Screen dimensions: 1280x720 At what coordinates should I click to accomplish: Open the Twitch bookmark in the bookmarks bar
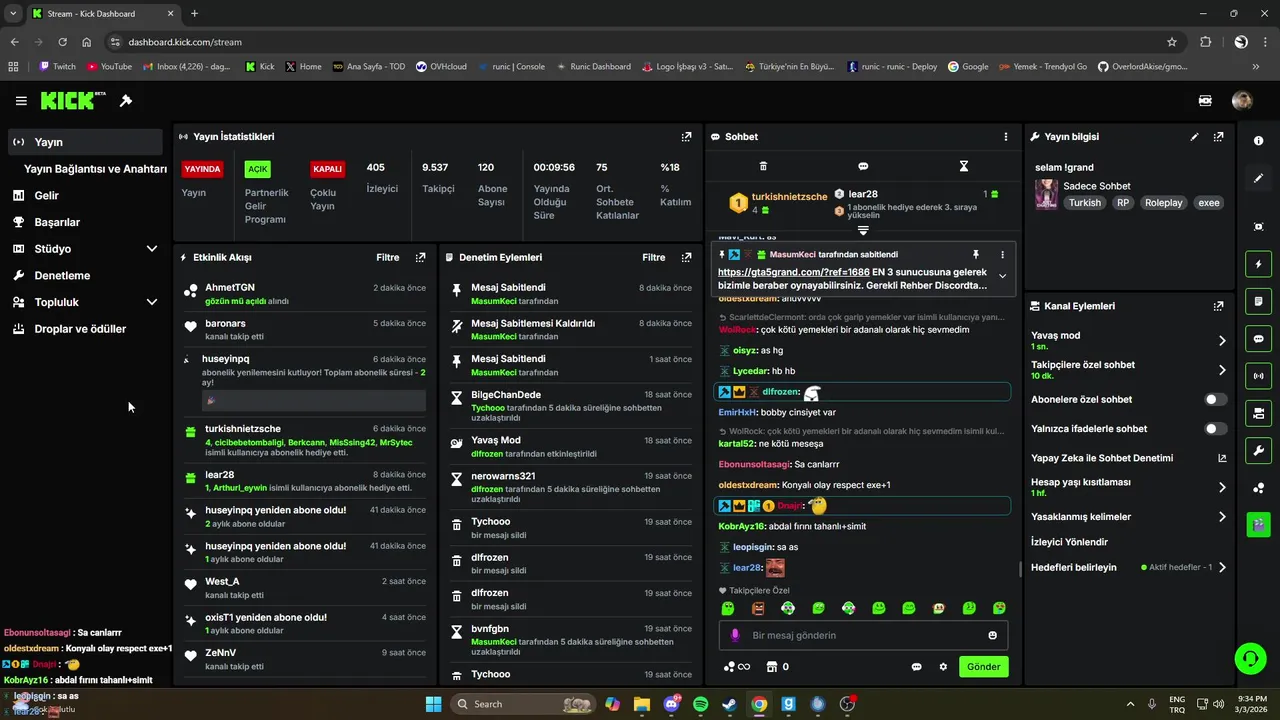(57, 67)
